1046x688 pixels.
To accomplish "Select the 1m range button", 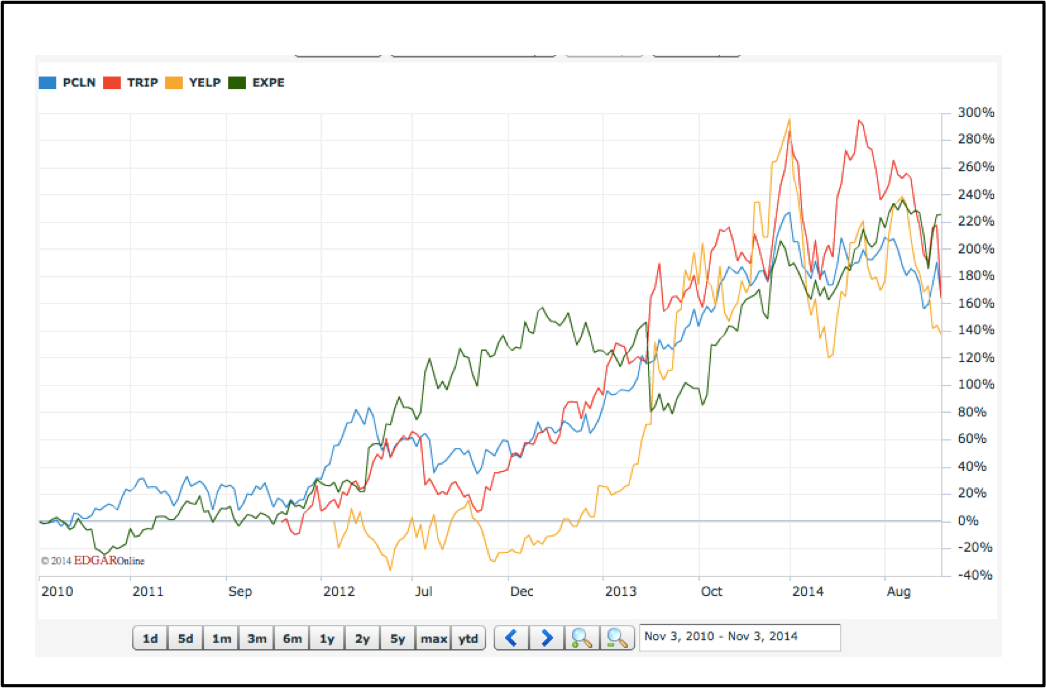I will click(221, 639).
